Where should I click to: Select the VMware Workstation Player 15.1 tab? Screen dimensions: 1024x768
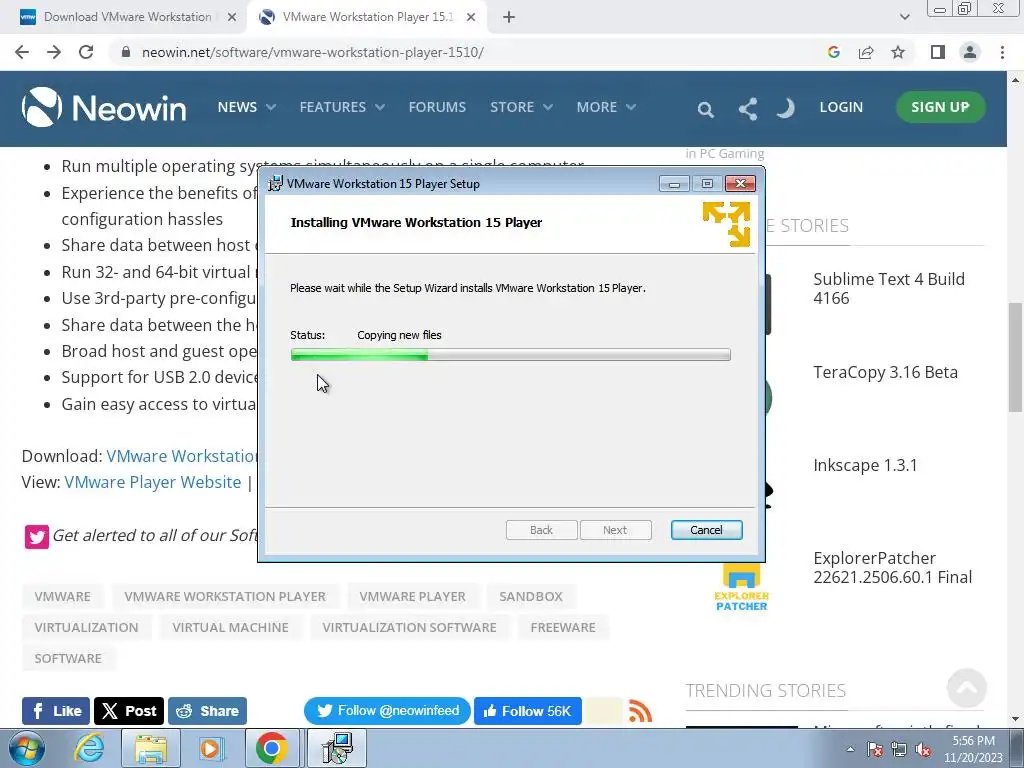coord(368,17)
